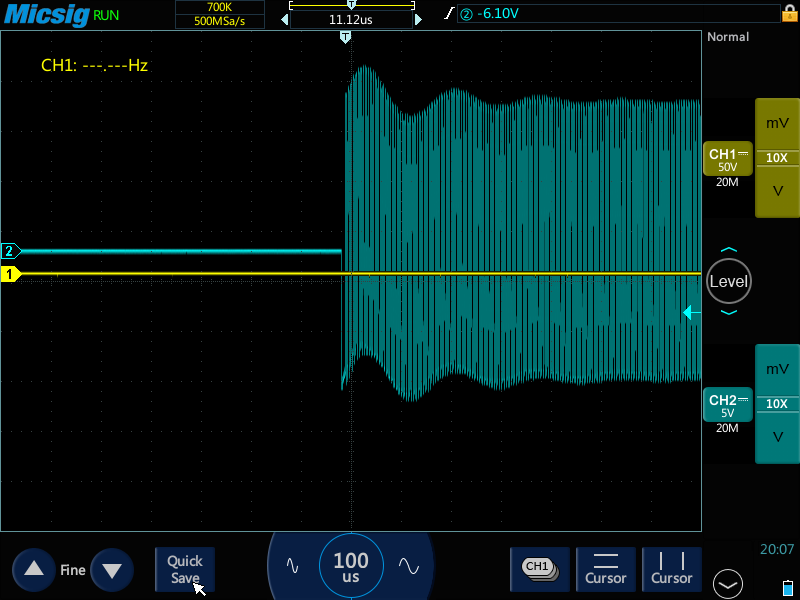This screenshot has height=600, width=800.
Task: Check the 20:07 clock display
Action: (x=777, y=549)
